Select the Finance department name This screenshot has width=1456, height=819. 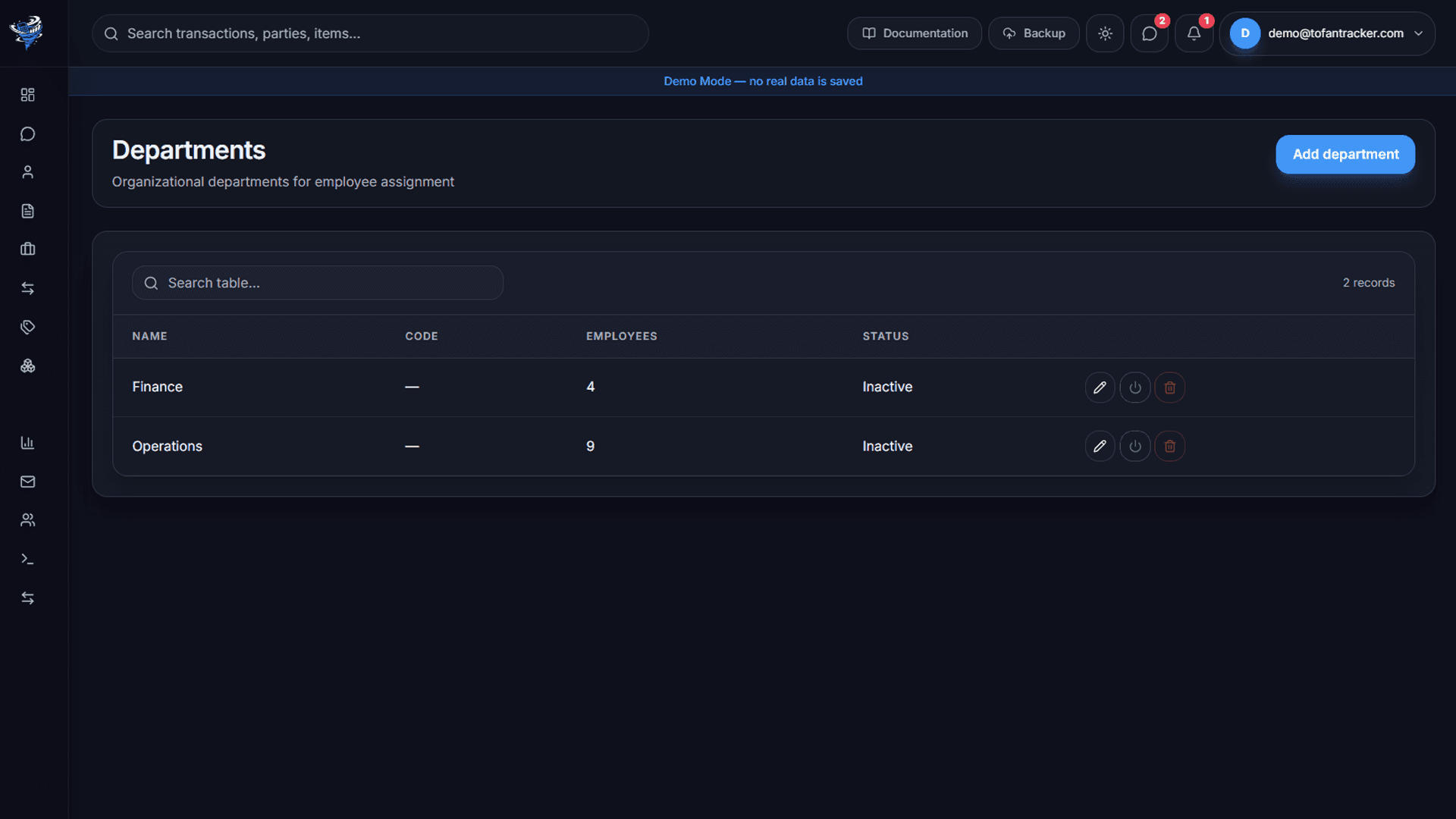click(158, 387)
